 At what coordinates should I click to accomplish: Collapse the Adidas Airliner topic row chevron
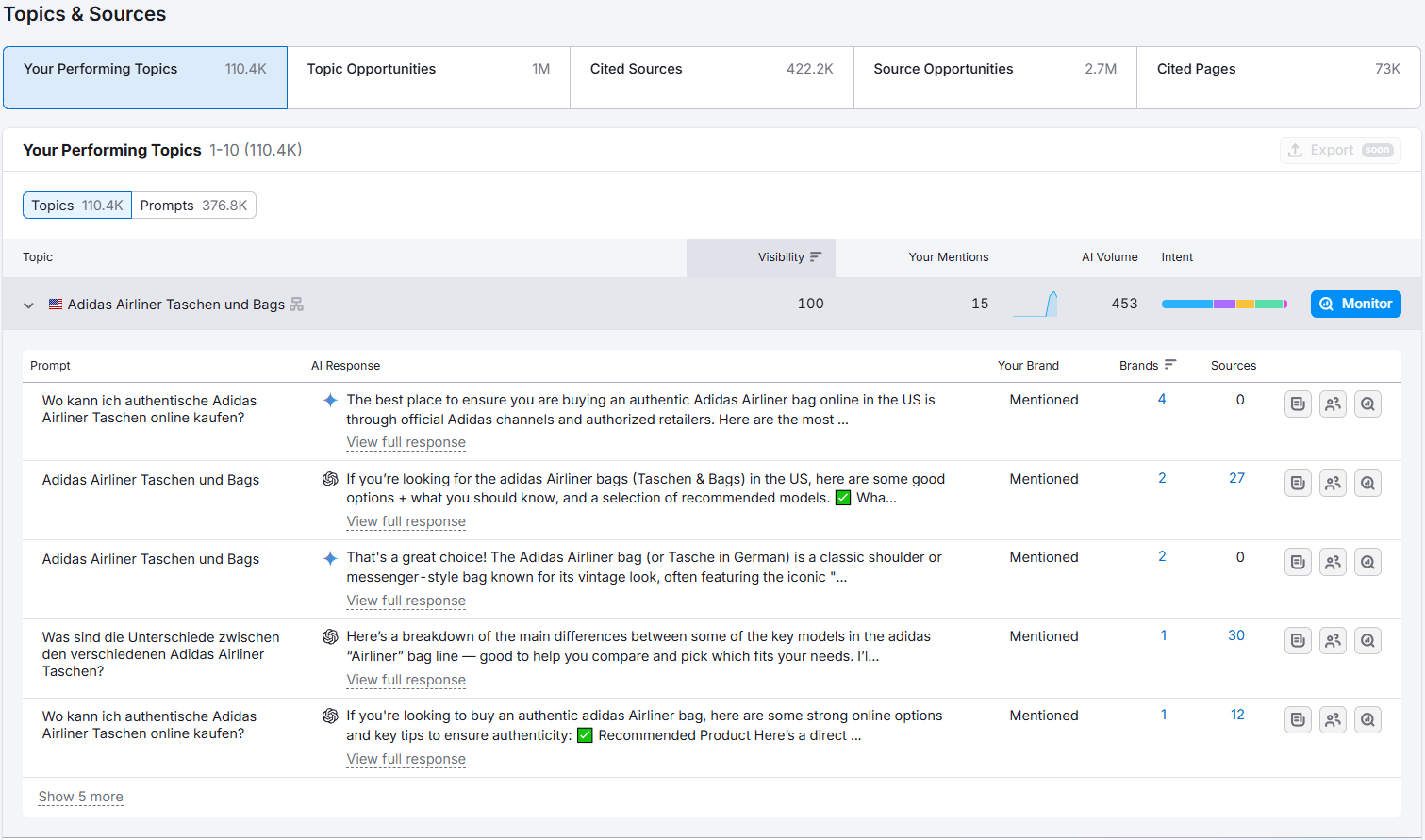pyautogui.click(x=28, y=305)
